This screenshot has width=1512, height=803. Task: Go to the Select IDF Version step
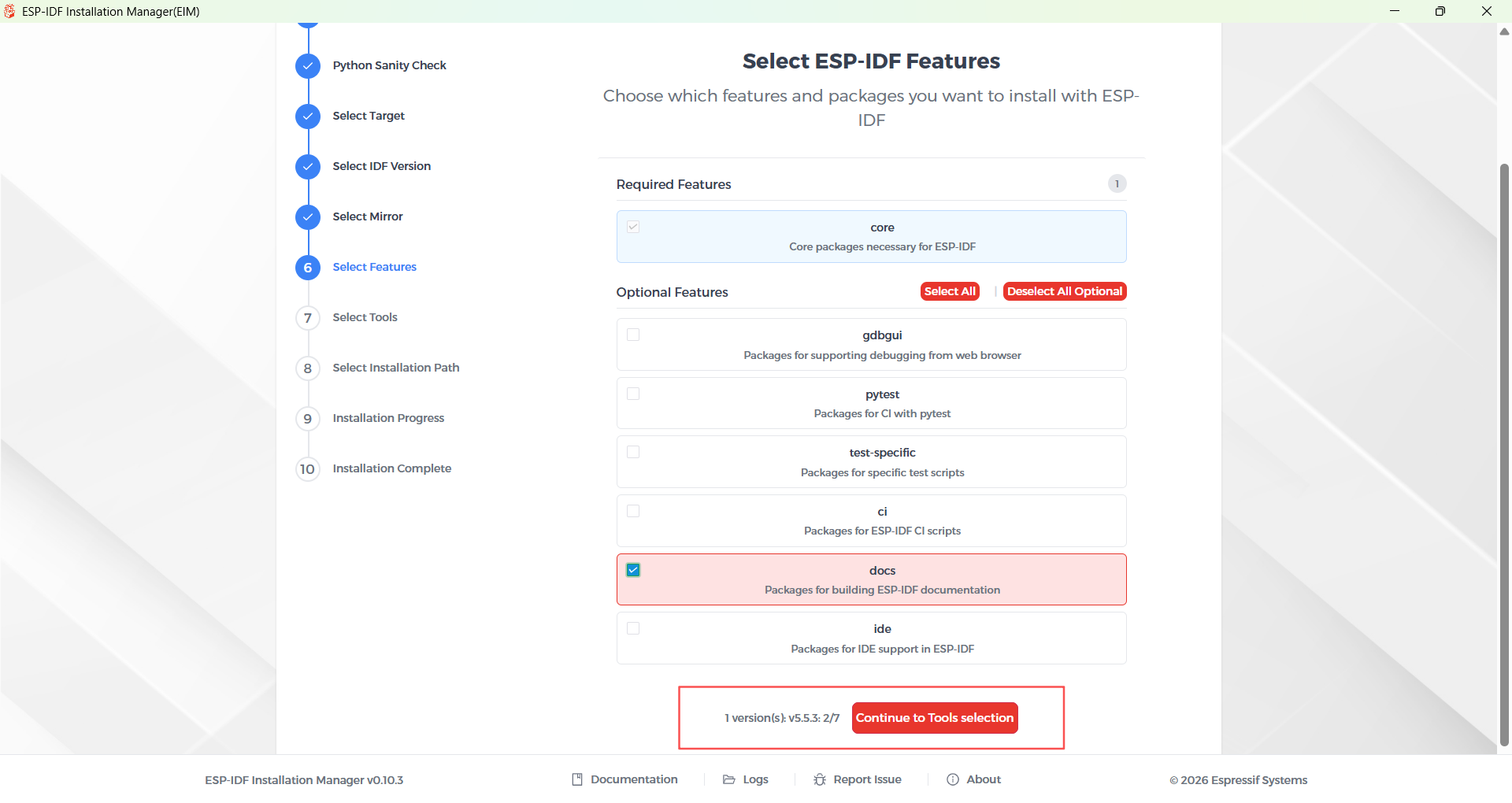382,166
